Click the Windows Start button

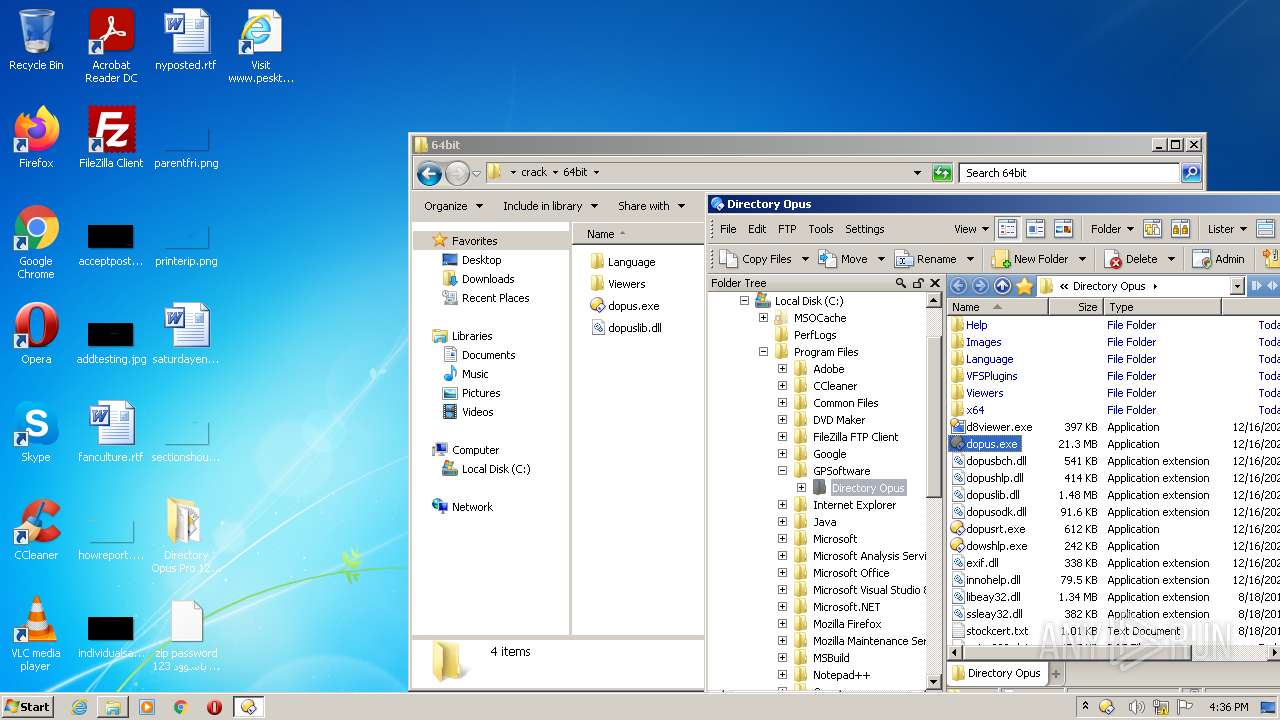28,706
